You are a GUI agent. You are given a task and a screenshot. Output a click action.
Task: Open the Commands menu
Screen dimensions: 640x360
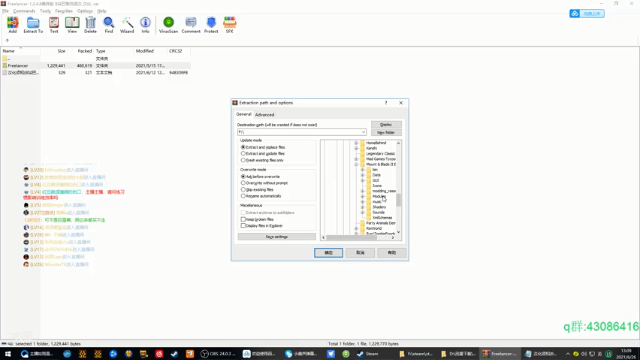coord(24,11)
